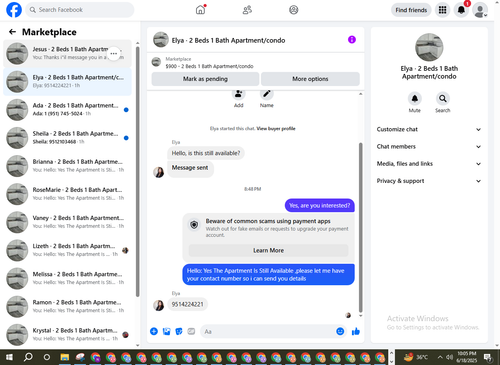The height and width of the screenshot is (365, 500).
Task: Click the "Hello, is this still available?" message
Action: 206,153
